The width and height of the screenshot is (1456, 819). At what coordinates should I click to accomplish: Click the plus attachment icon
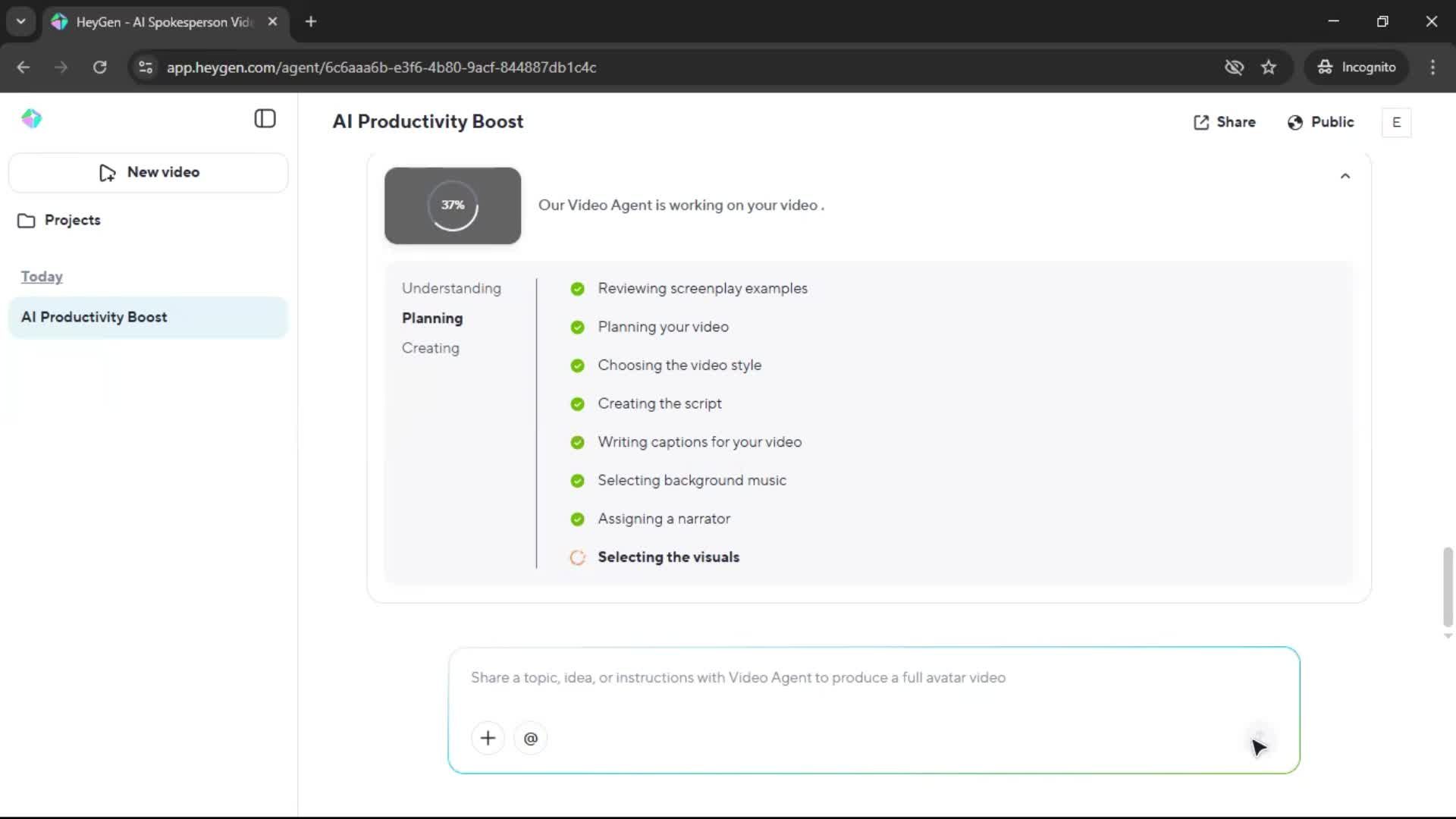point(488,738)
